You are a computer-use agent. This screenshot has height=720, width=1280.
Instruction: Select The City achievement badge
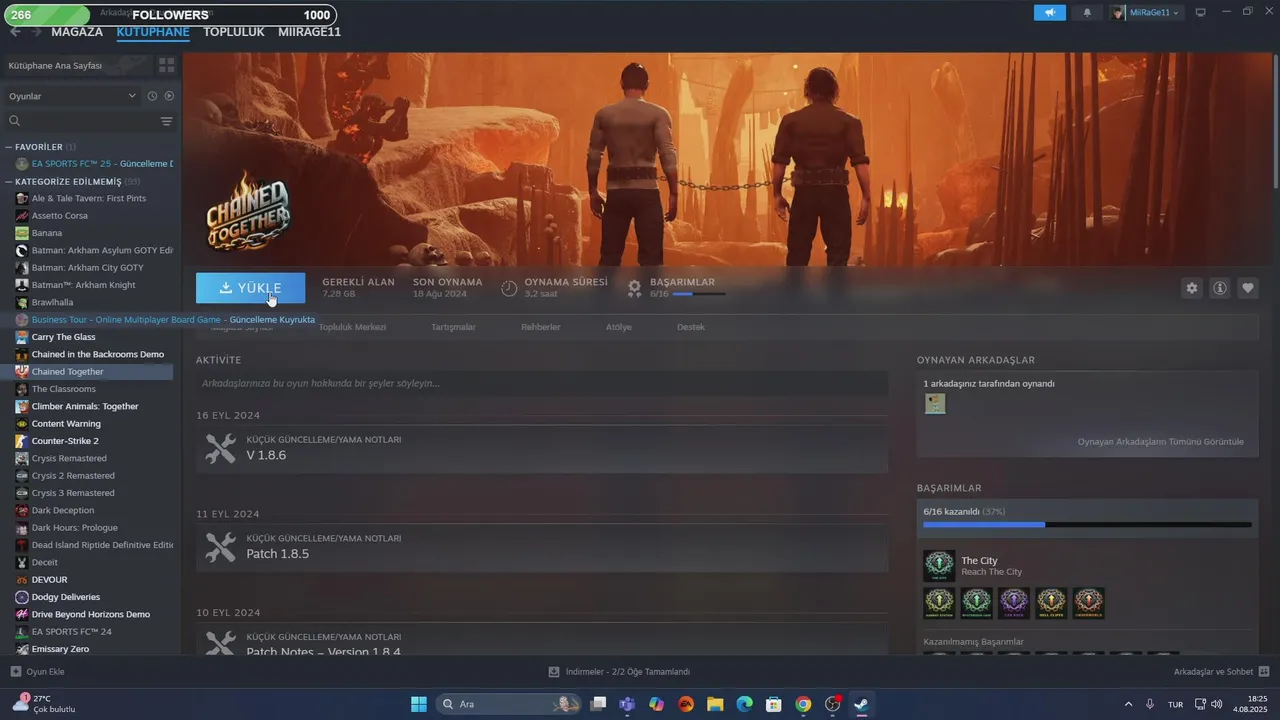(939, 566)
